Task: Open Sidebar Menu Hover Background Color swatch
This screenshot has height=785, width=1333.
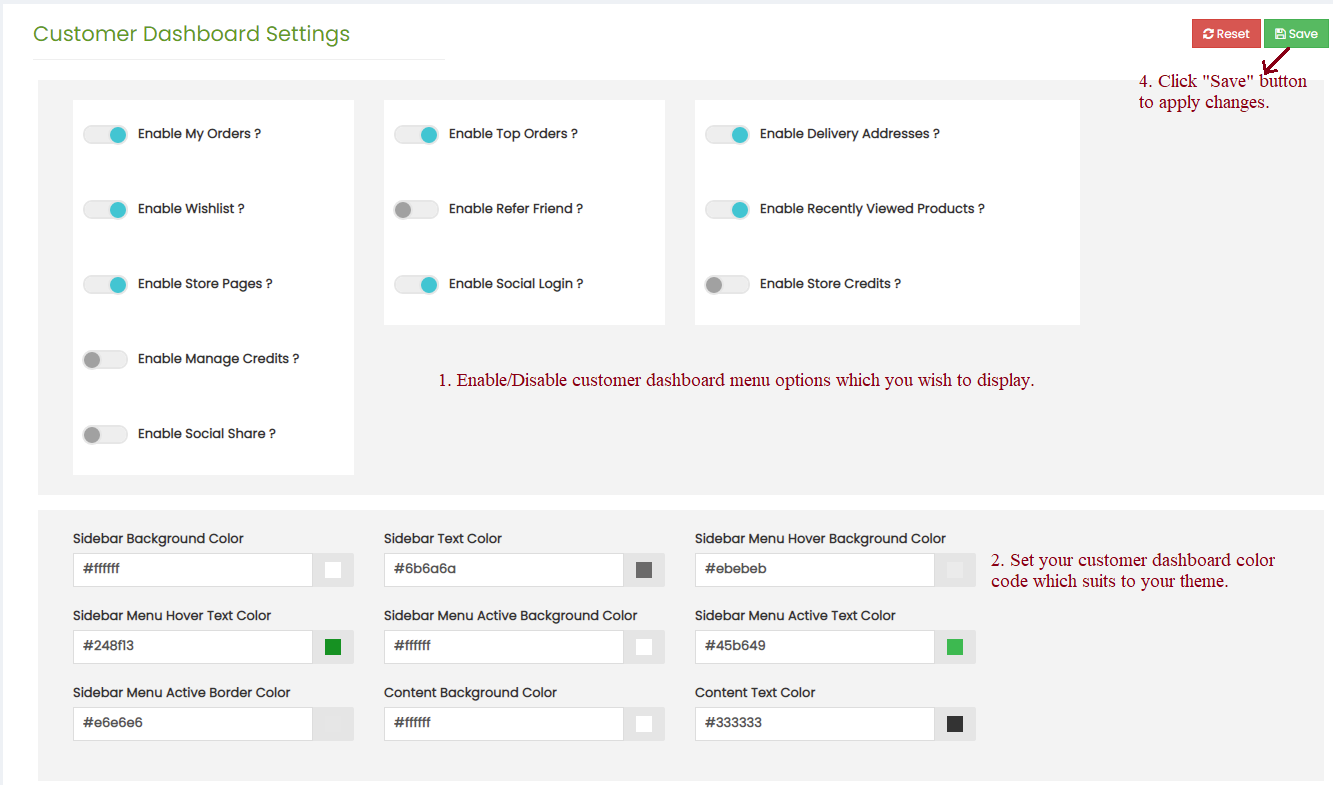Action: [955, 570]
